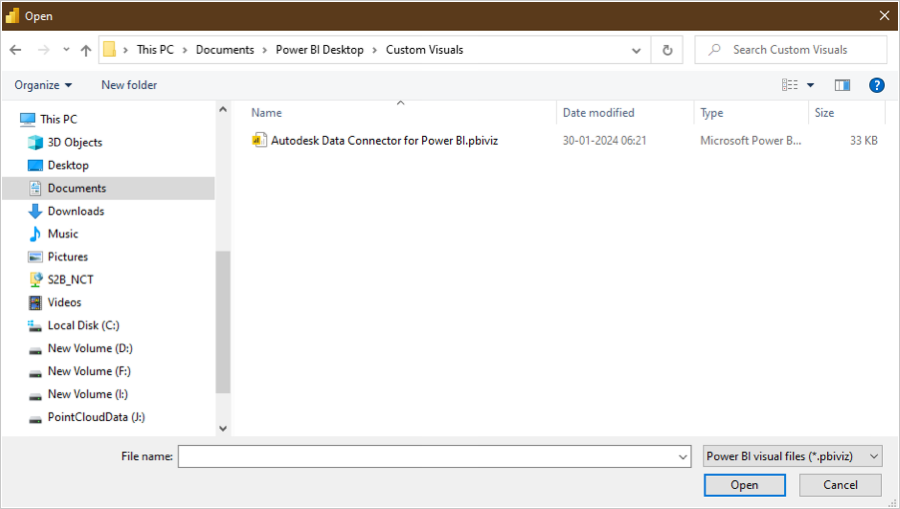900x509 pixels.
Task: Click the sidebar scrollbar up arrow
Action: [x=223, y=109]
